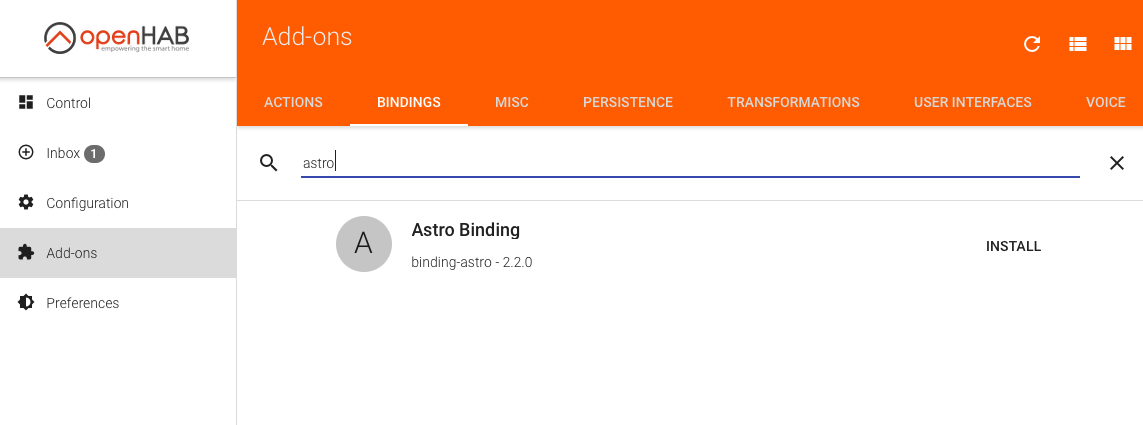The width and height of the screenshot is (1143, 425).
Task: Open the Persistence tab
Action: point(628,102)
